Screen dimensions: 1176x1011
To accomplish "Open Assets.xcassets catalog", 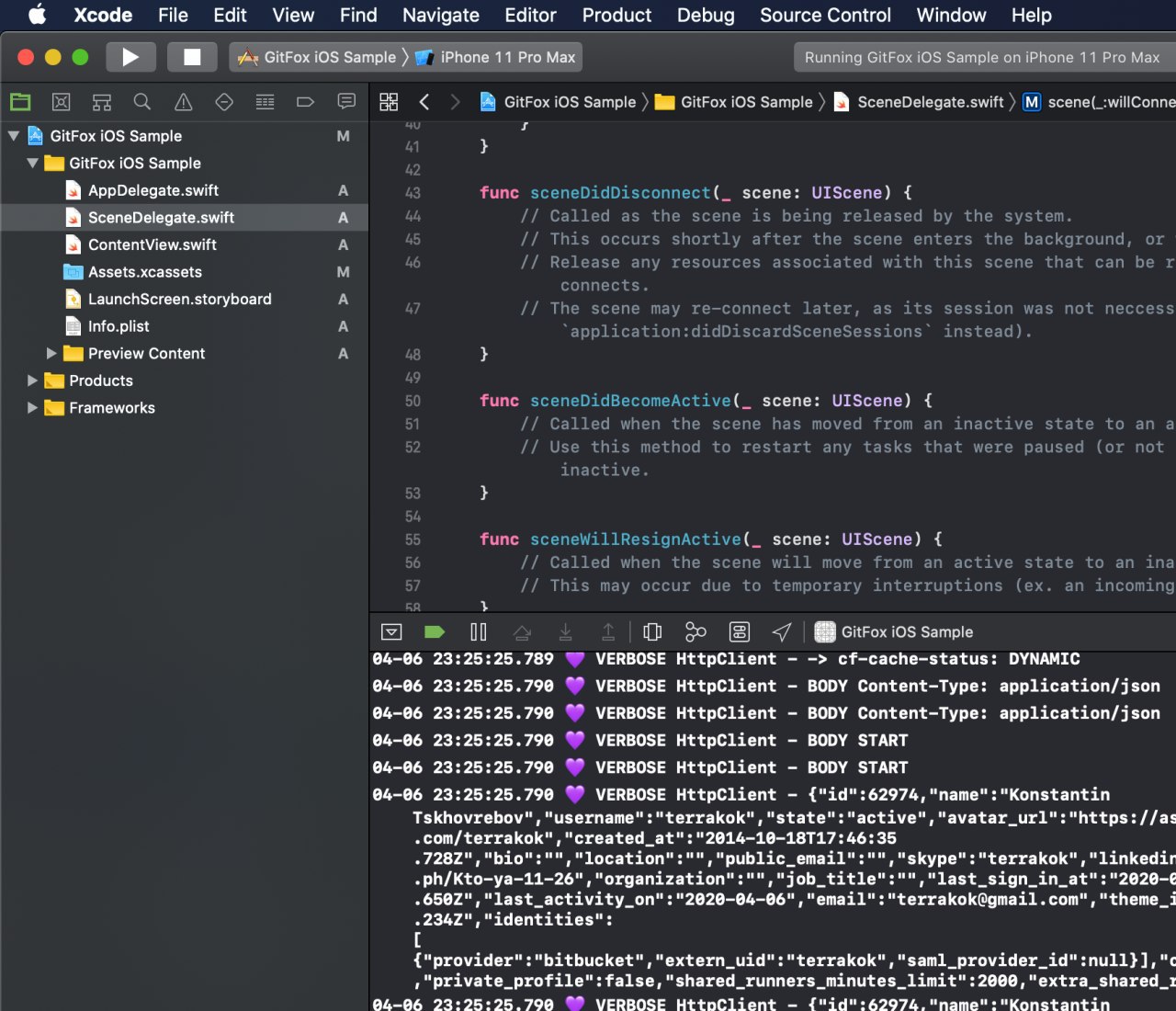I will [184, 272].
